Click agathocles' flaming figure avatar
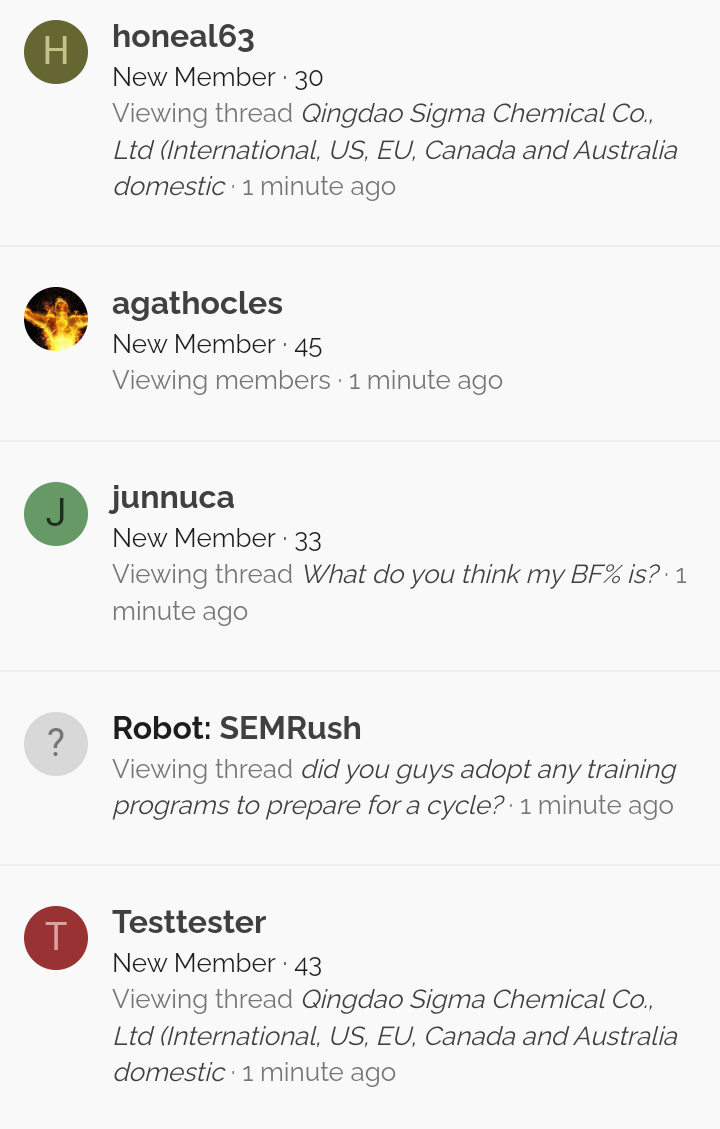The height and width of the screenshot is (1129, 720). (56, 319)
